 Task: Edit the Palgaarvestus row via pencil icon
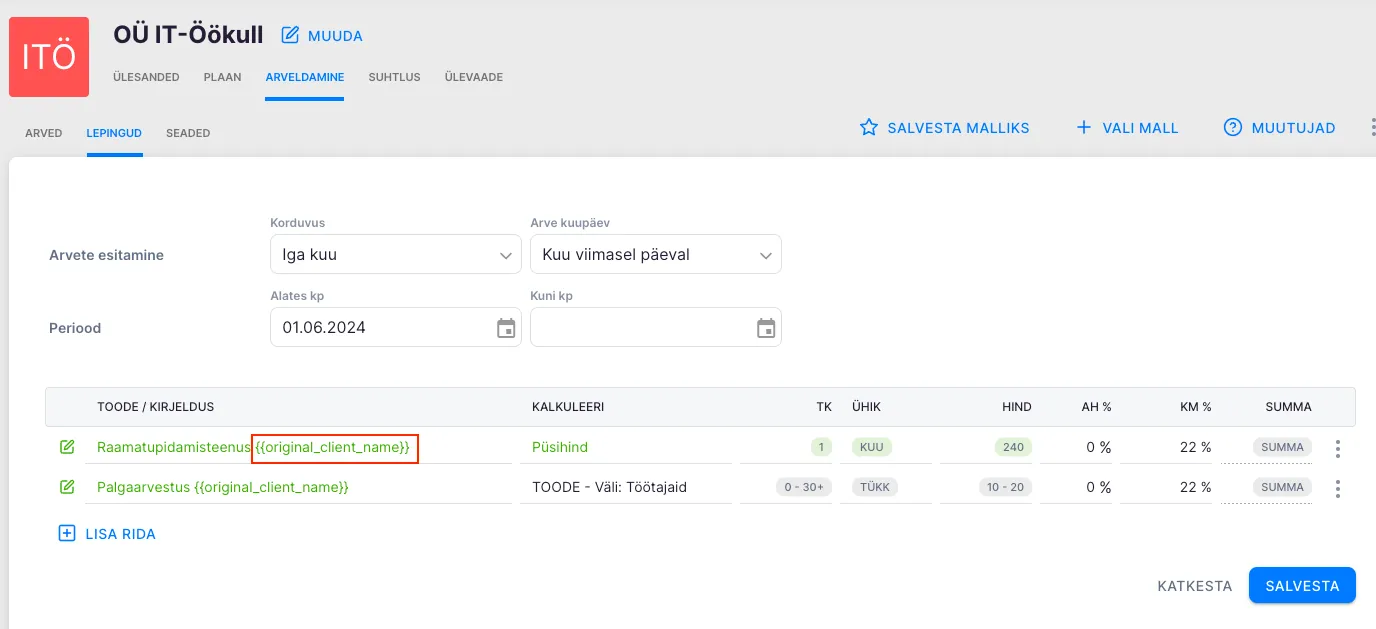coord(67,487)
